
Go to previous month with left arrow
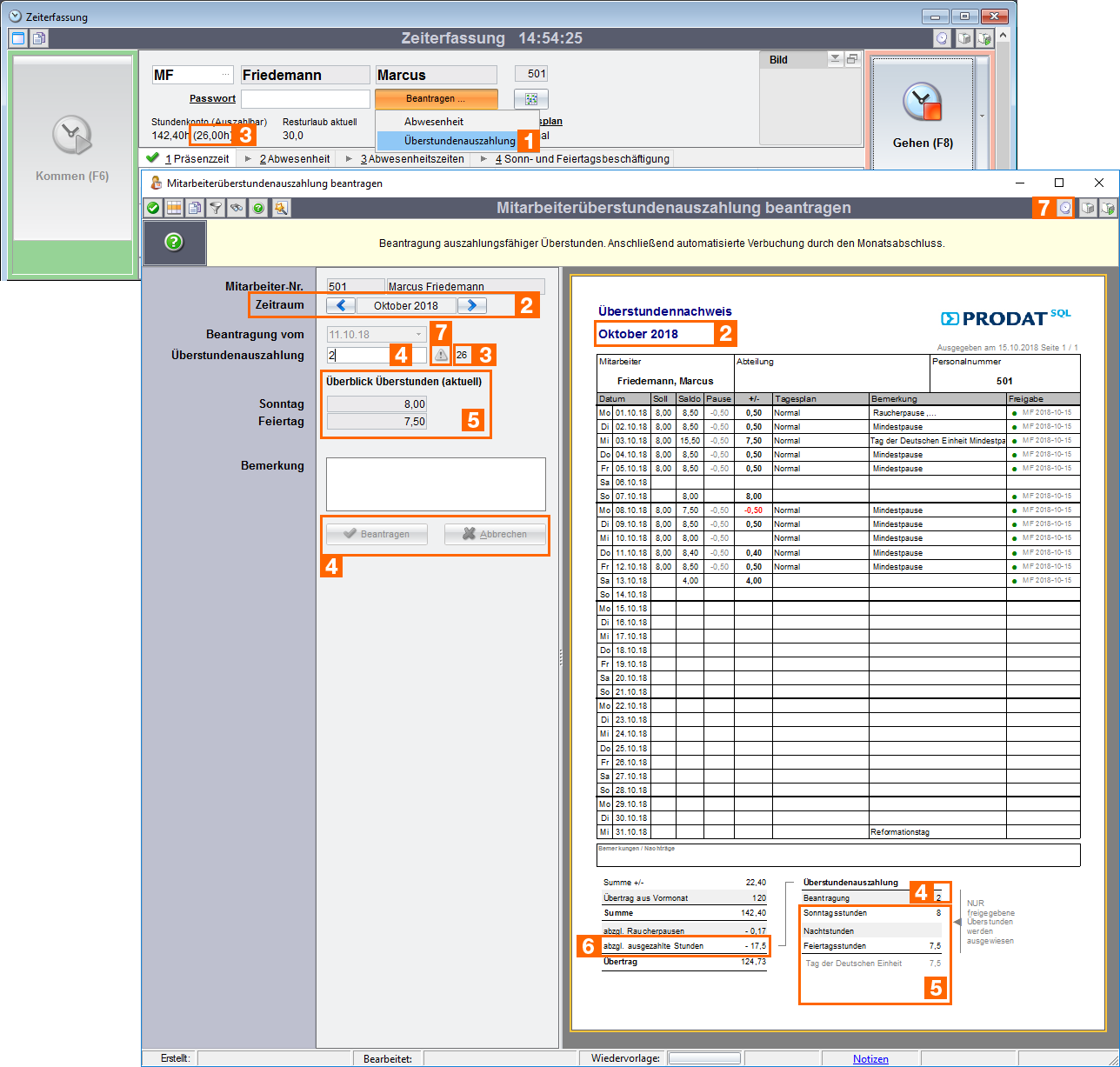click(341, 305)
